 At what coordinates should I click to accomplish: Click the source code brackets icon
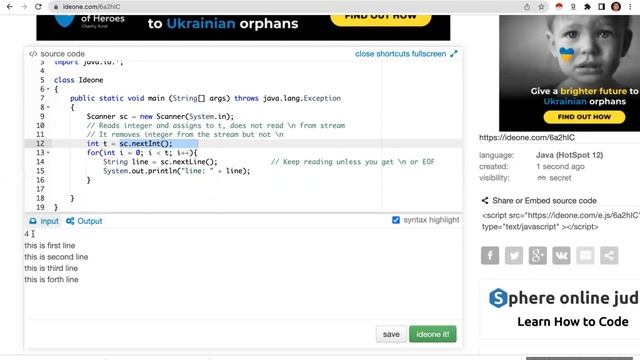[33, 54]
